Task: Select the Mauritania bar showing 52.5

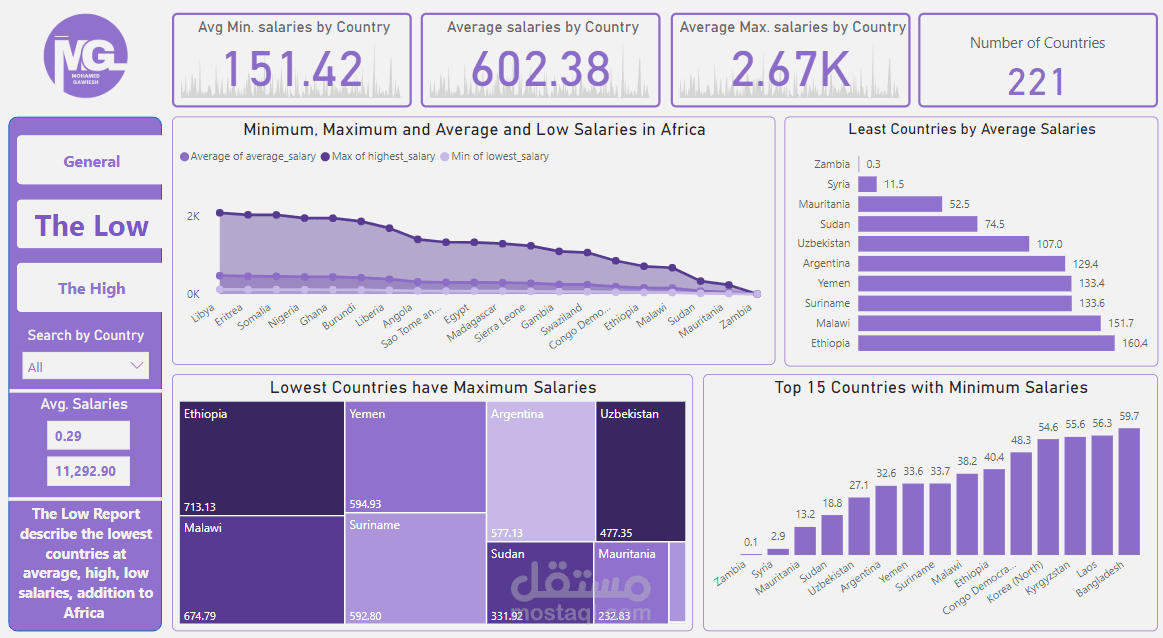Action: pyautogui.click(x=900, y=204)
